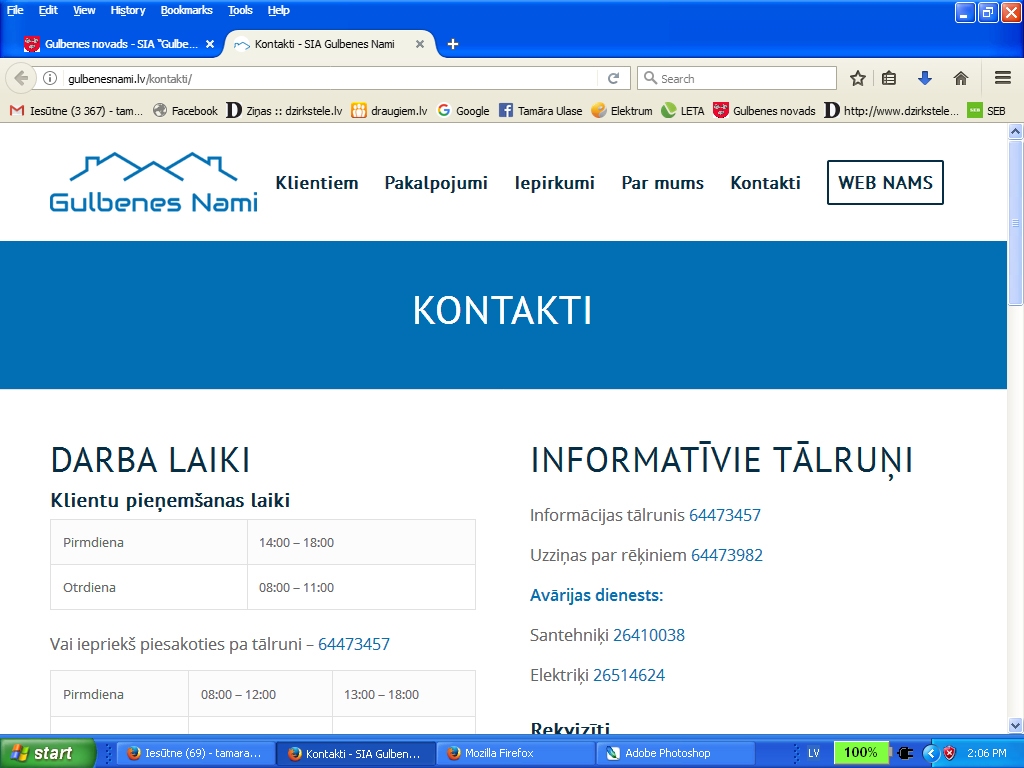
Task: Open the Bookmarks menu
Action: point(186,10)
